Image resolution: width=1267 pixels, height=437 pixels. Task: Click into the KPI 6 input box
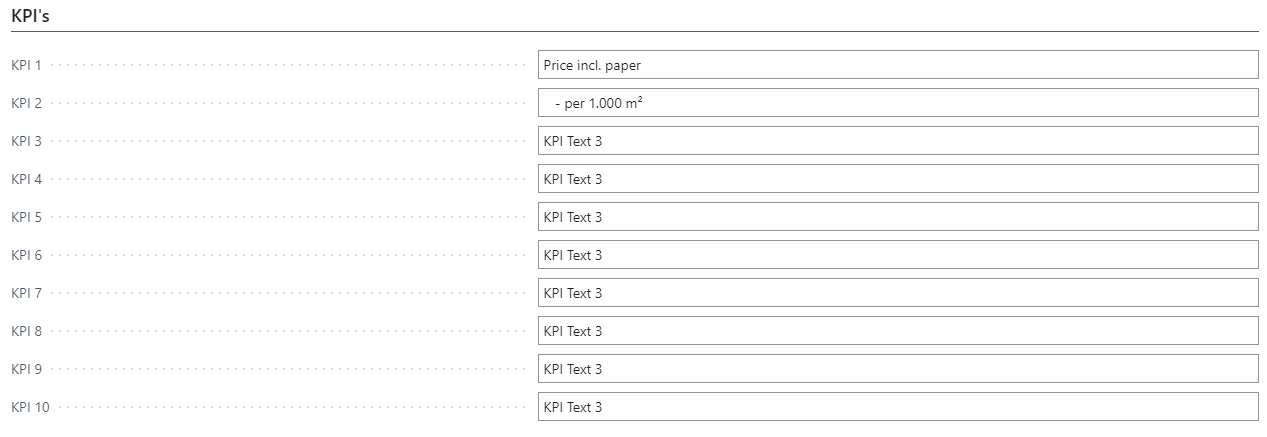[897, 255]
